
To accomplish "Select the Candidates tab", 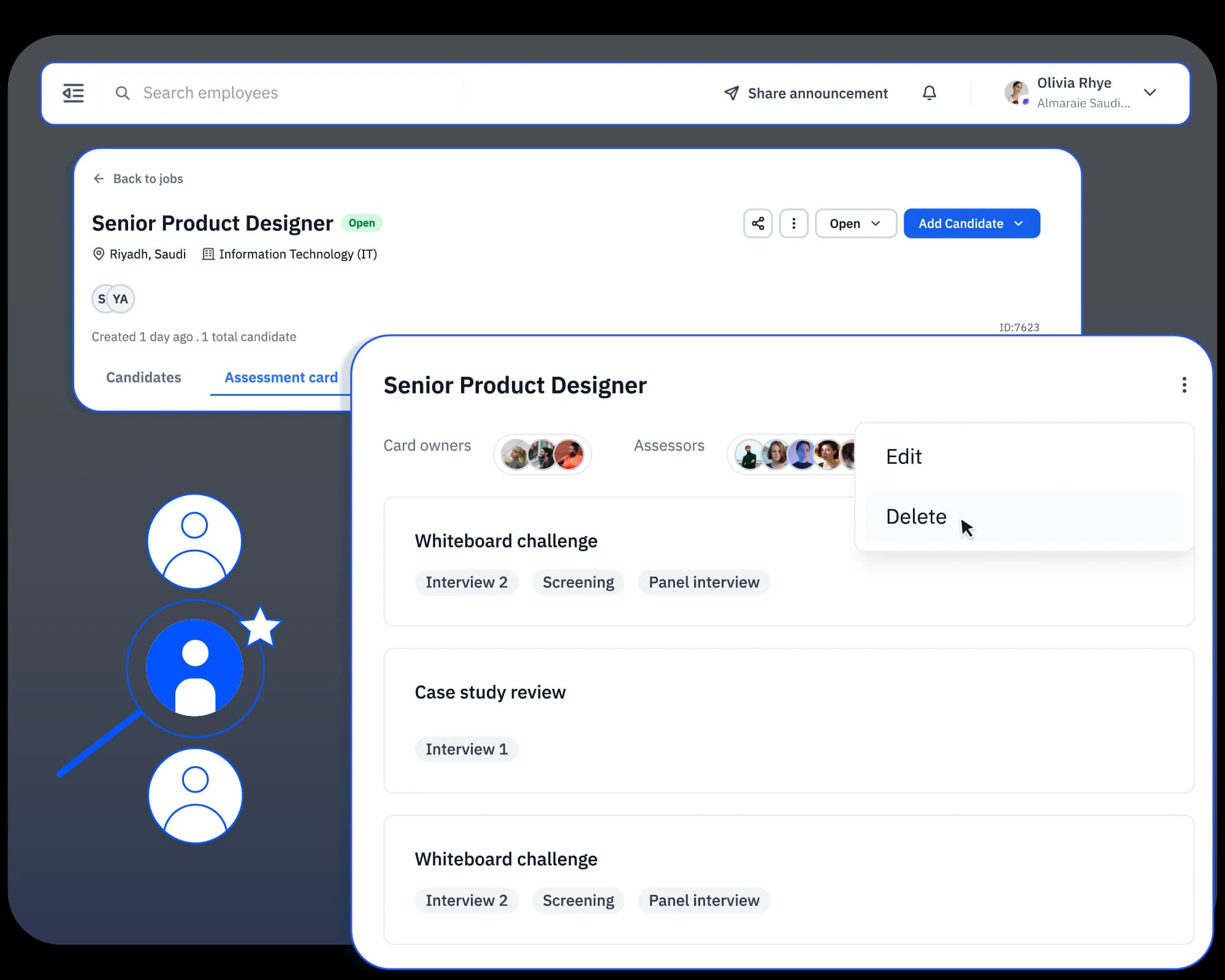I will [x=143, y=377].
